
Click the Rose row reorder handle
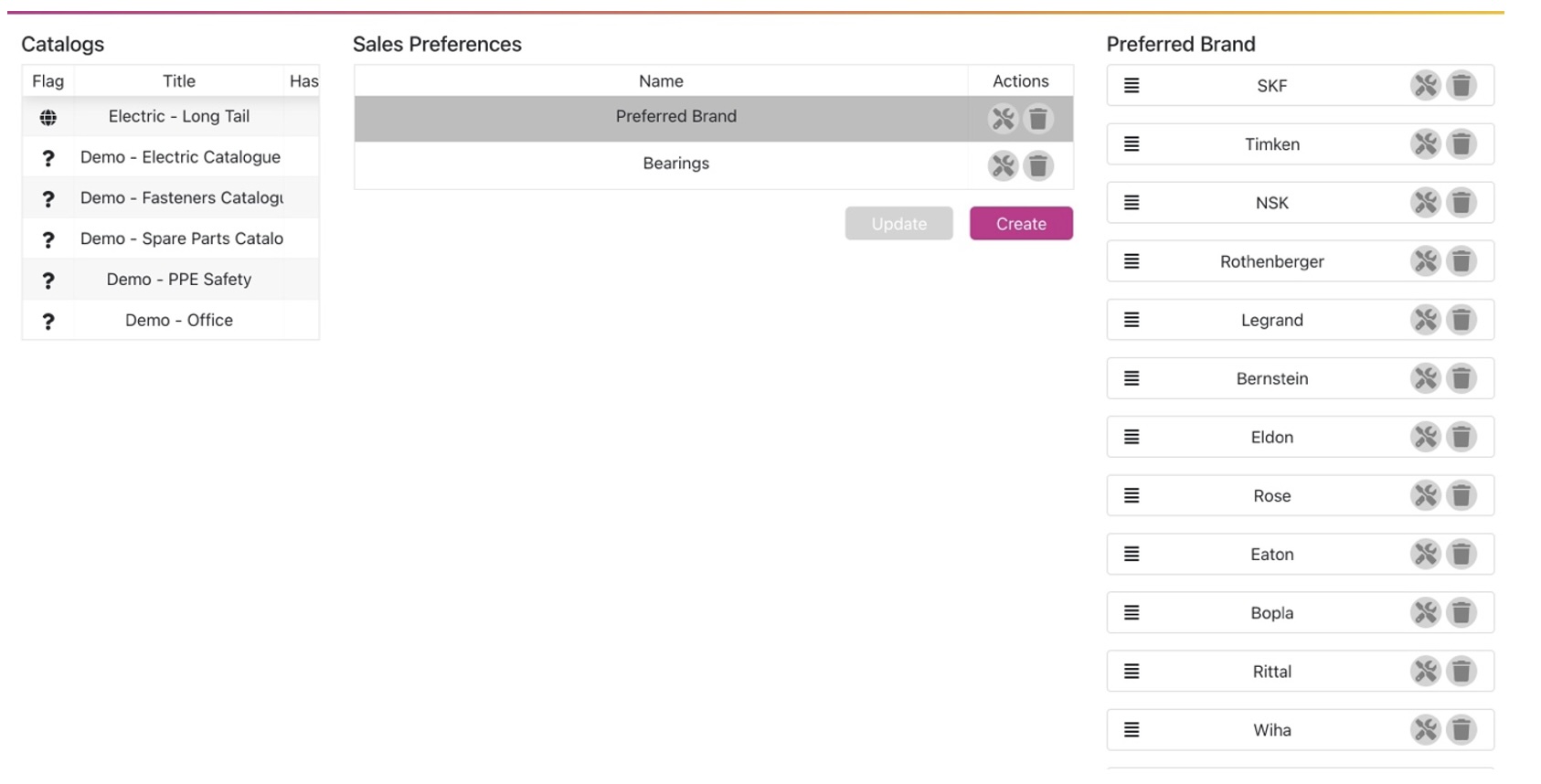(1132, 495)
